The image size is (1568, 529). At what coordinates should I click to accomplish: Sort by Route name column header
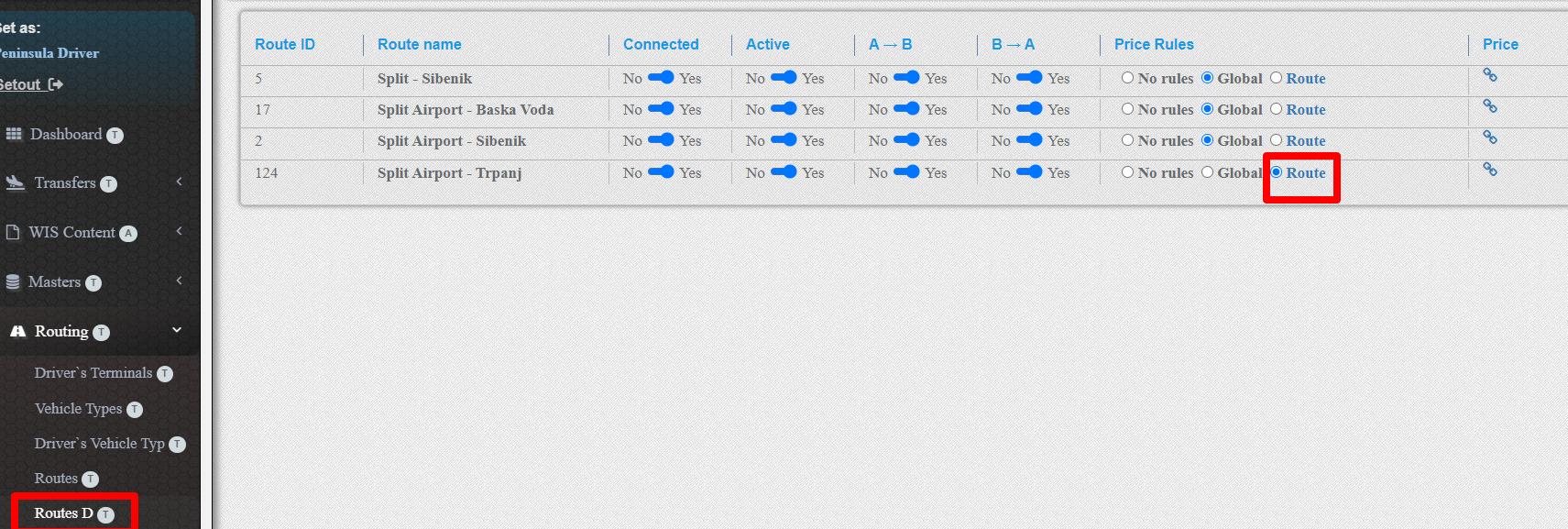coord(419,44)
